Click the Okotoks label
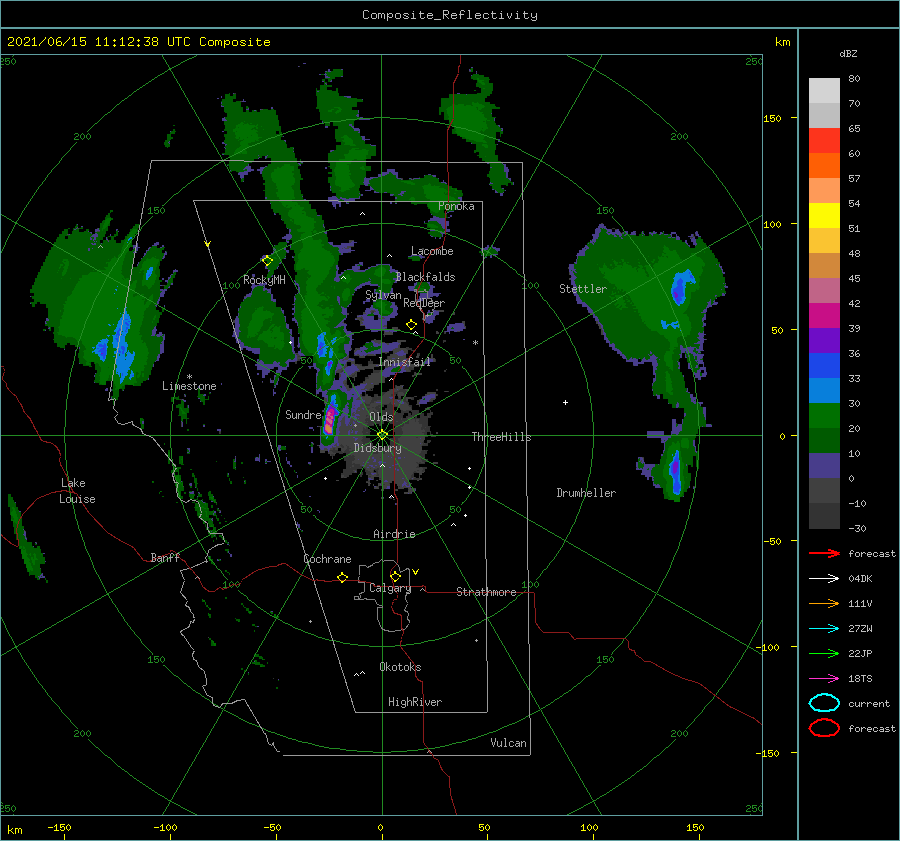 pos(400,667)
